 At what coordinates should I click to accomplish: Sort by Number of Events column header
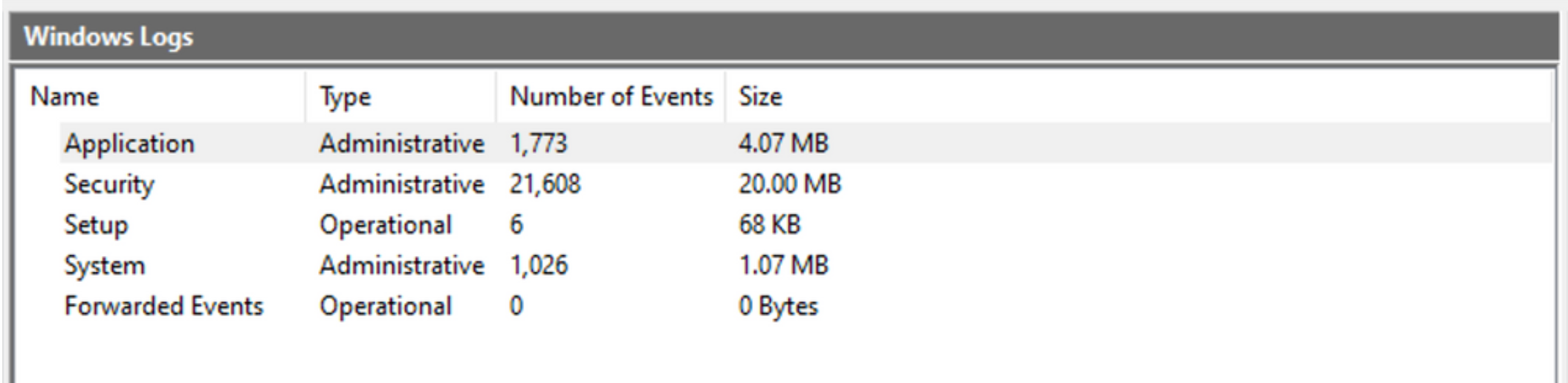click(611, 96)
